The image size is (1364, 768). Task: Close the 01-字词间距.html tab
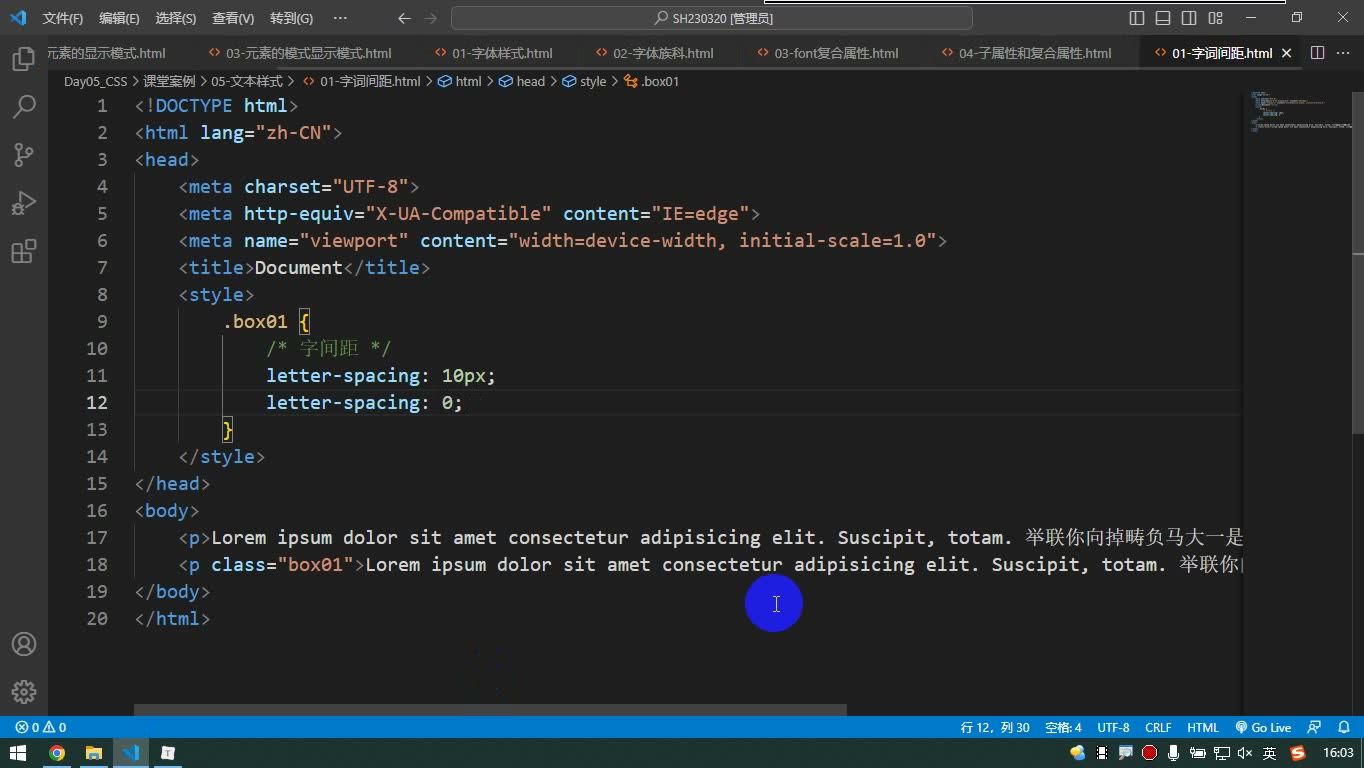[1287, 53]
